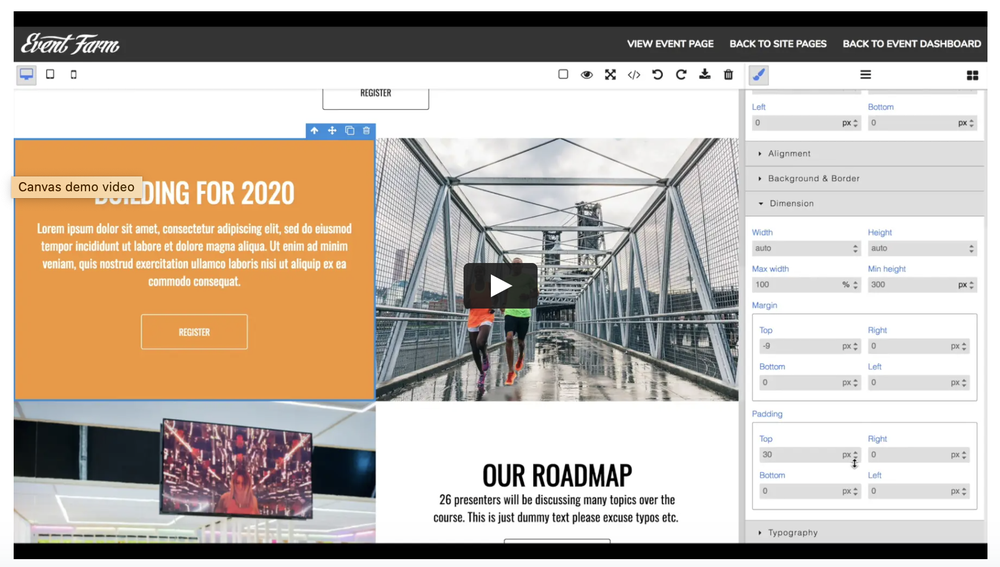Image resolution: width=1000 pixels, height=567 pixels.
Task: Select the 26 presenters paragraph
Action: pyautogui.click(x=556, y=508)
